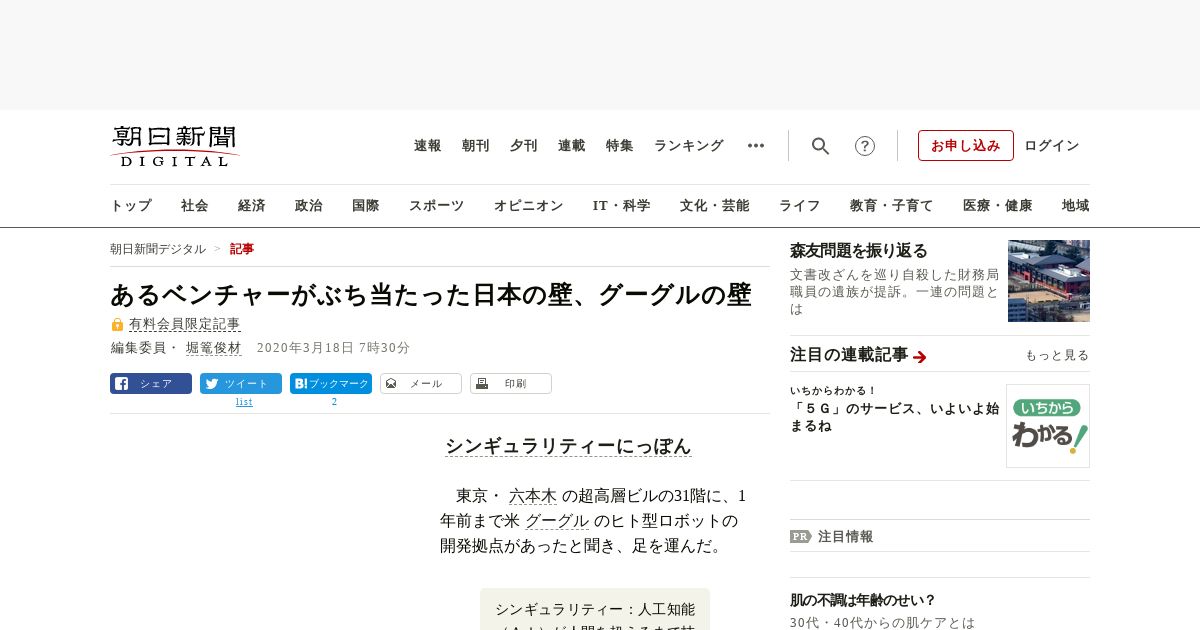The image size is (1200, 630).
Task: Go to the トップ section tab
Action: click(131, 206)
